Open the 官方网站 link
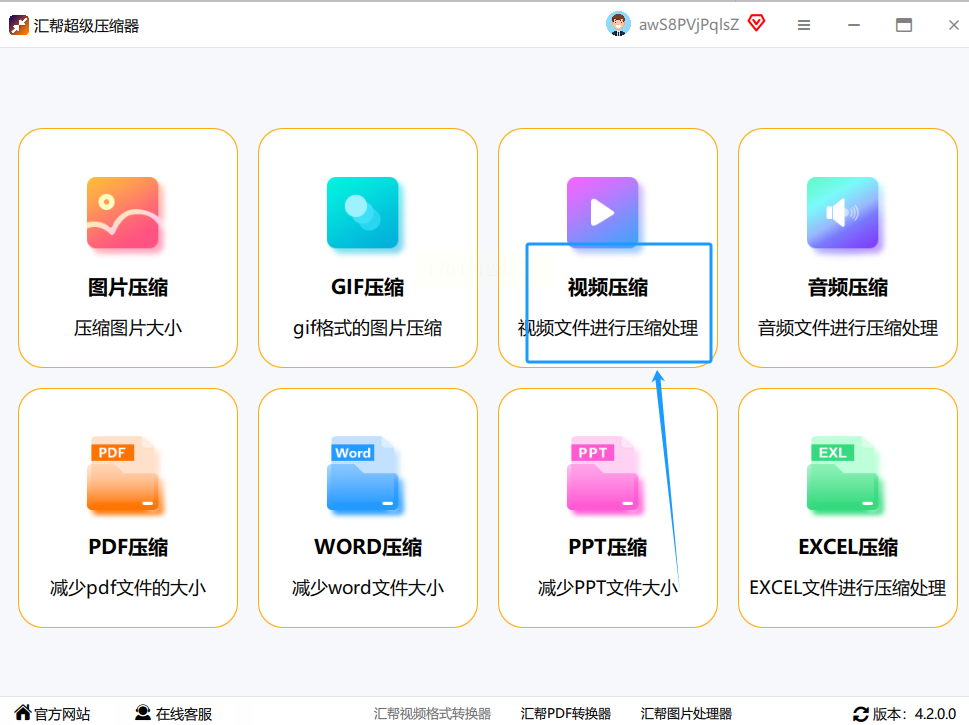 click(x=62, y=714)
